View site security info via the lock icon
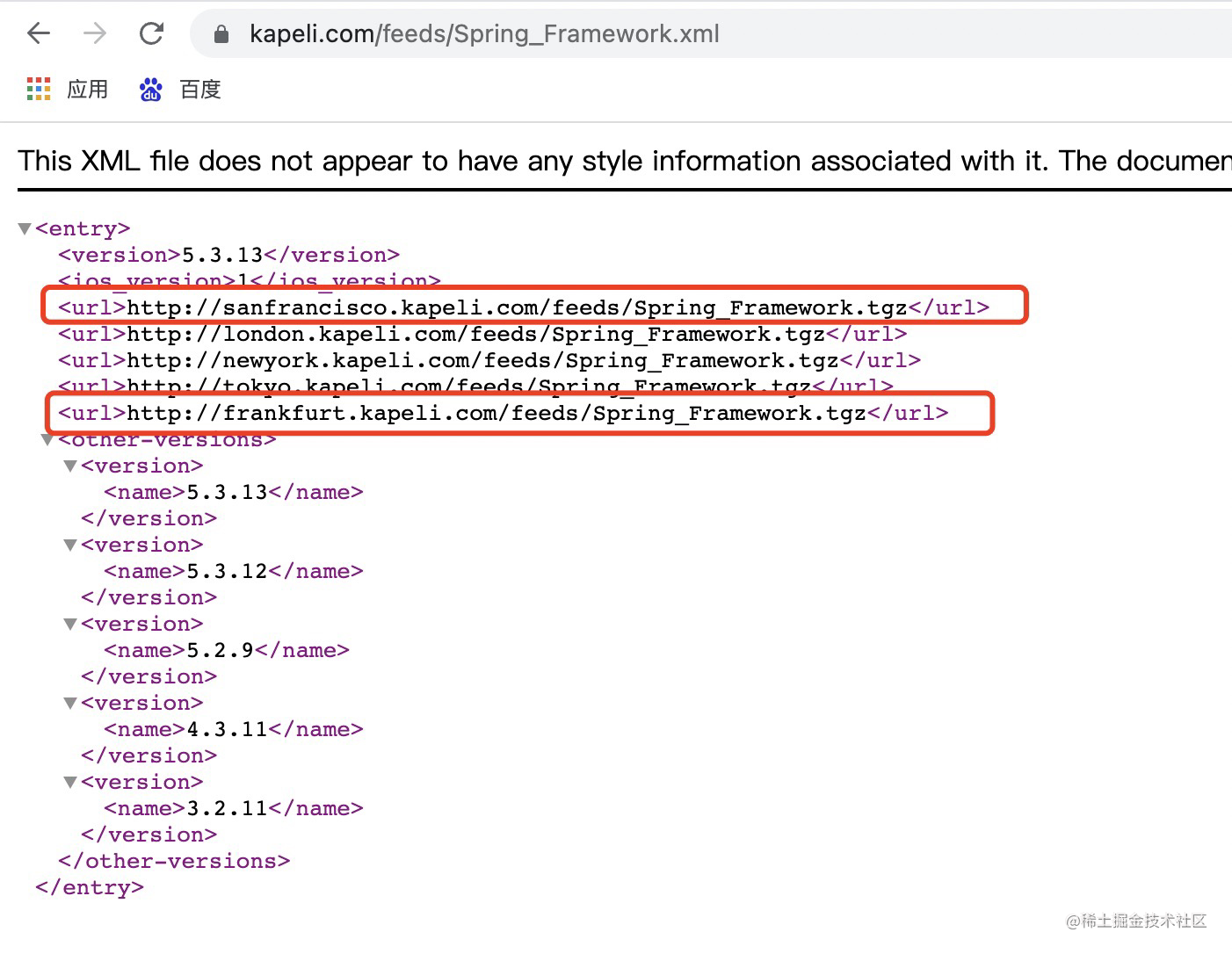1232x954 pixels. [221, 33]
